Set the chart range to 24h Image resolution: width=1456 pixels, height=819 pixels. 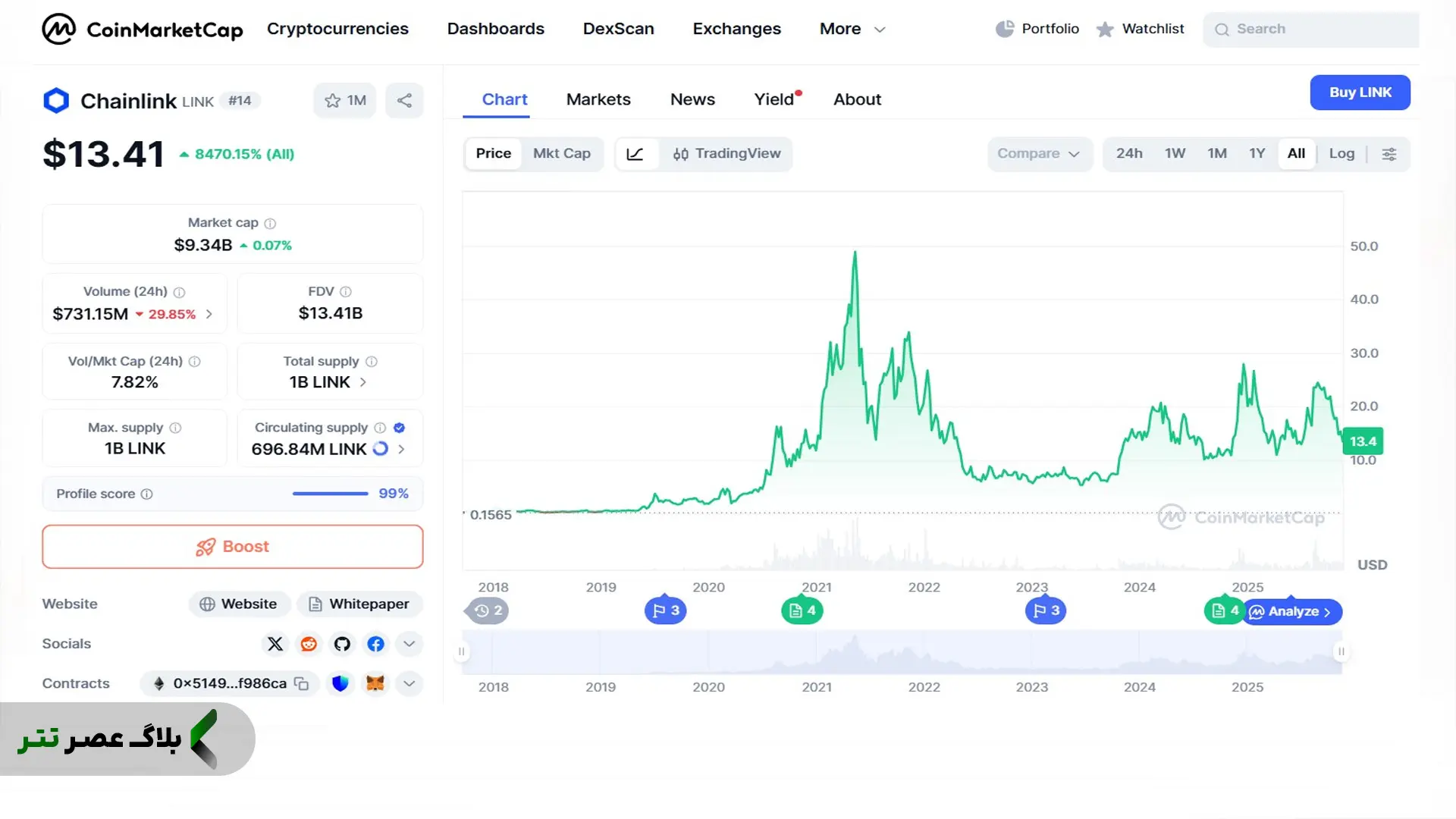pyautogui.click(x=1129, y=154)
